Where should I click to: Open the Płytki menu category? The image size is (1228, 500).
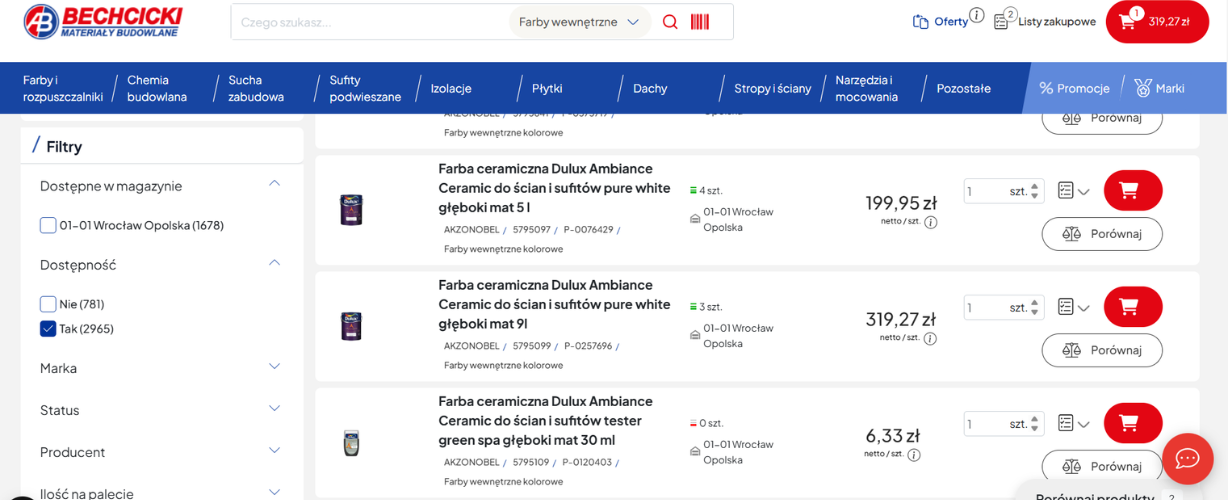click(x=547, y=88)
